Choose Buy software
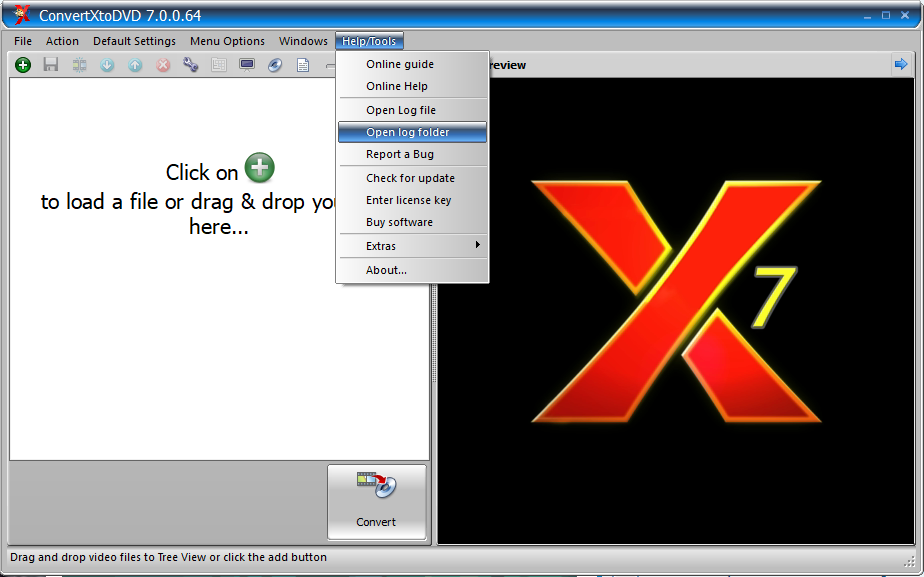Screen dimensions: 924x577 412,222
